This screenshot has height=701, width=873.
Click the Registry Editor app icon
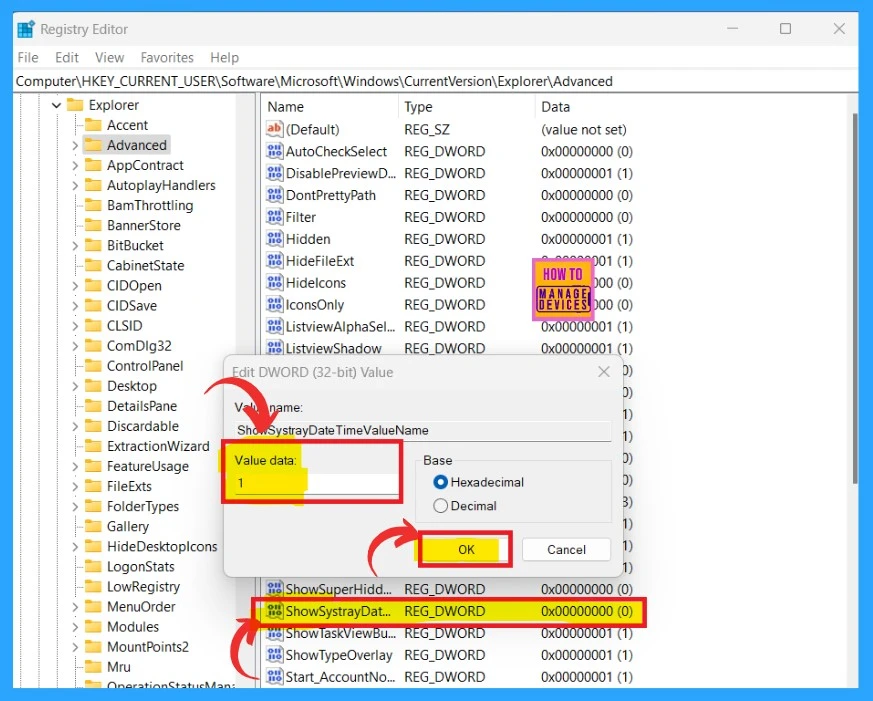coord(26,29)
